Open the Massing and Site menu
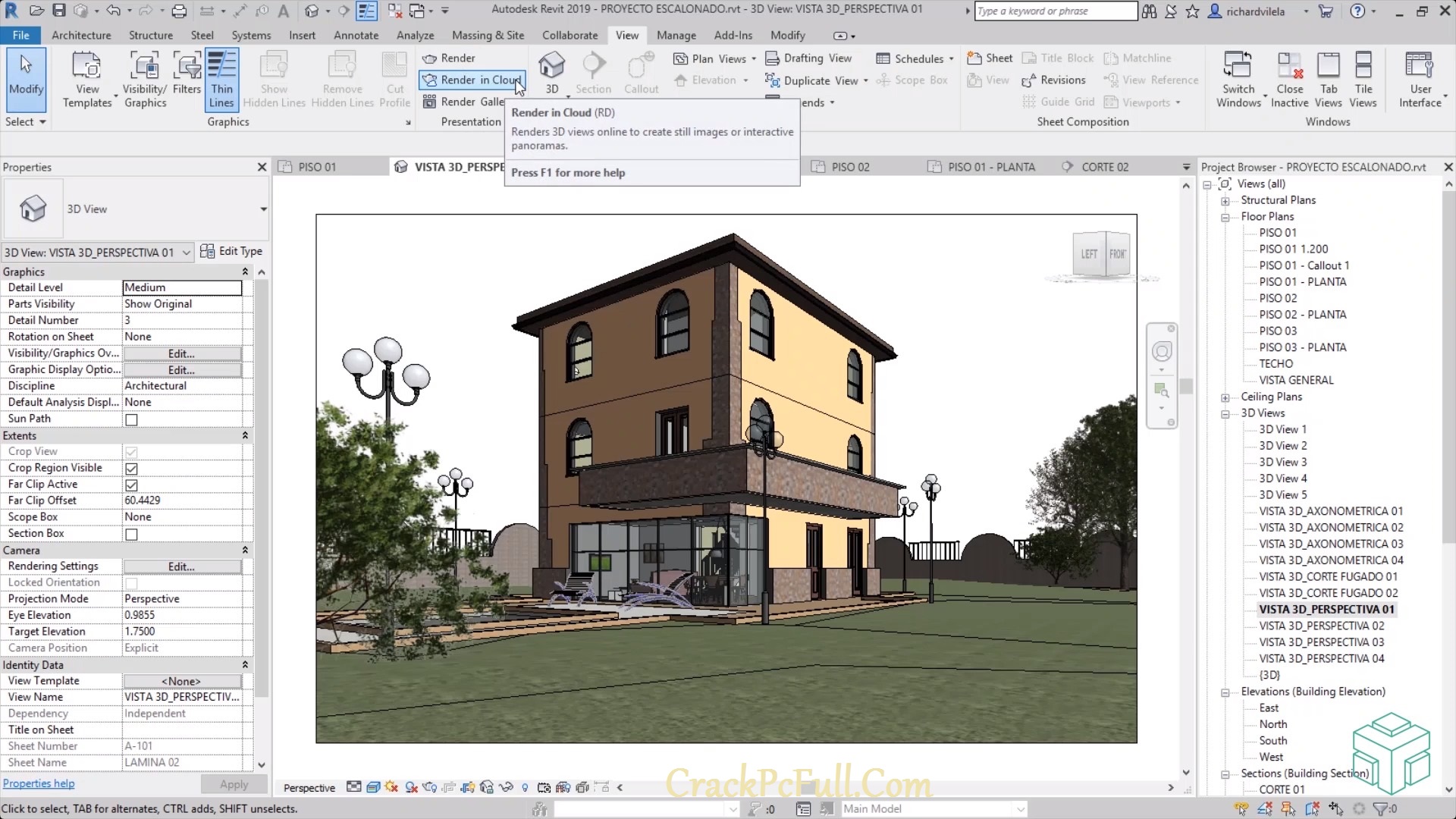 [x=488, y=35]
